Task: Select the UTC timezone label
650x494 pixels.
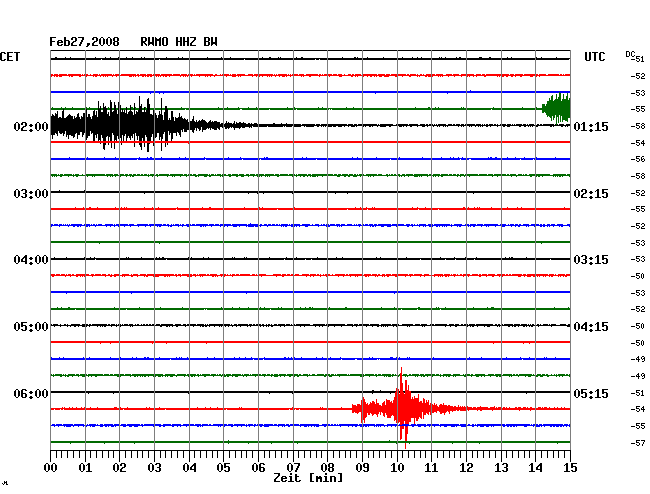Action: coord(594,57)
